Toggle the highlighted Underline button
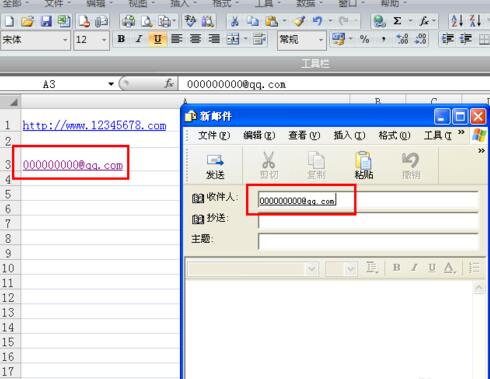Image resolution: width=490 pixels, height=379 pixels. 157,39
